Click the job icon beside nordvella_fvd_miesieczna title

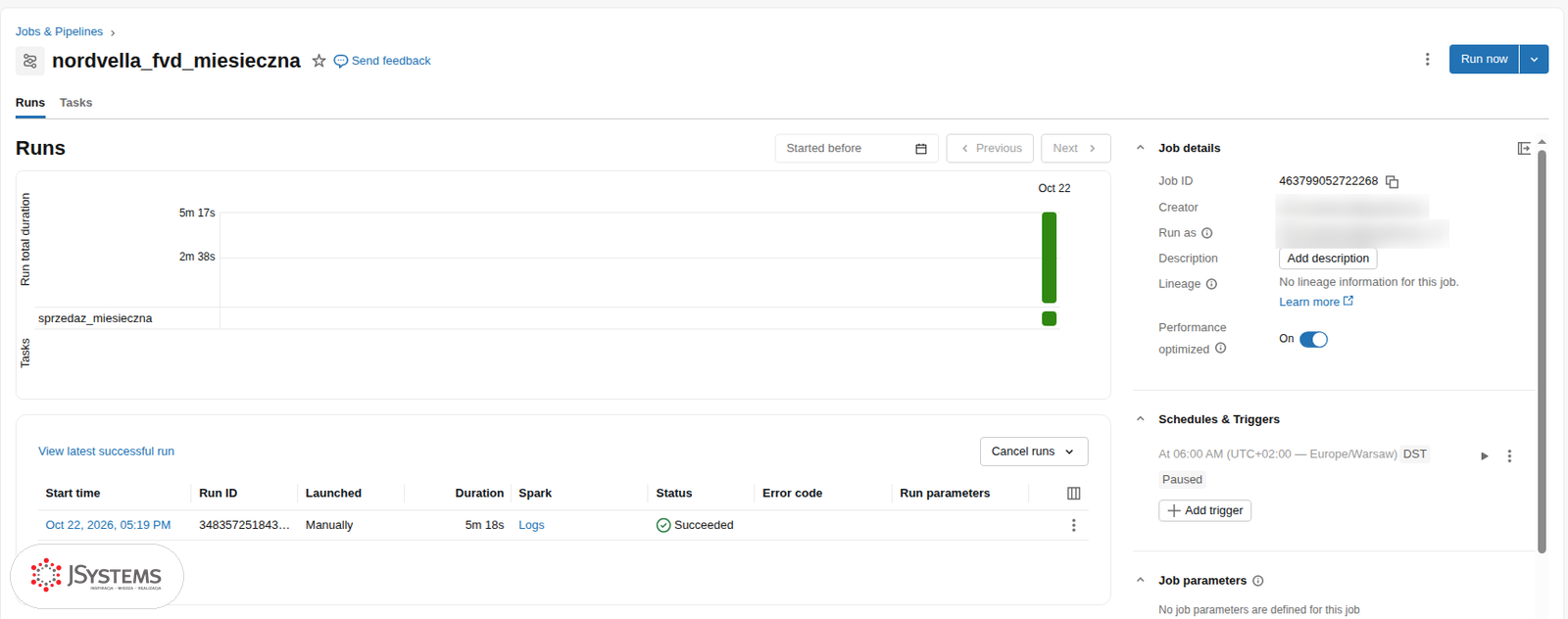click(30, 61)
